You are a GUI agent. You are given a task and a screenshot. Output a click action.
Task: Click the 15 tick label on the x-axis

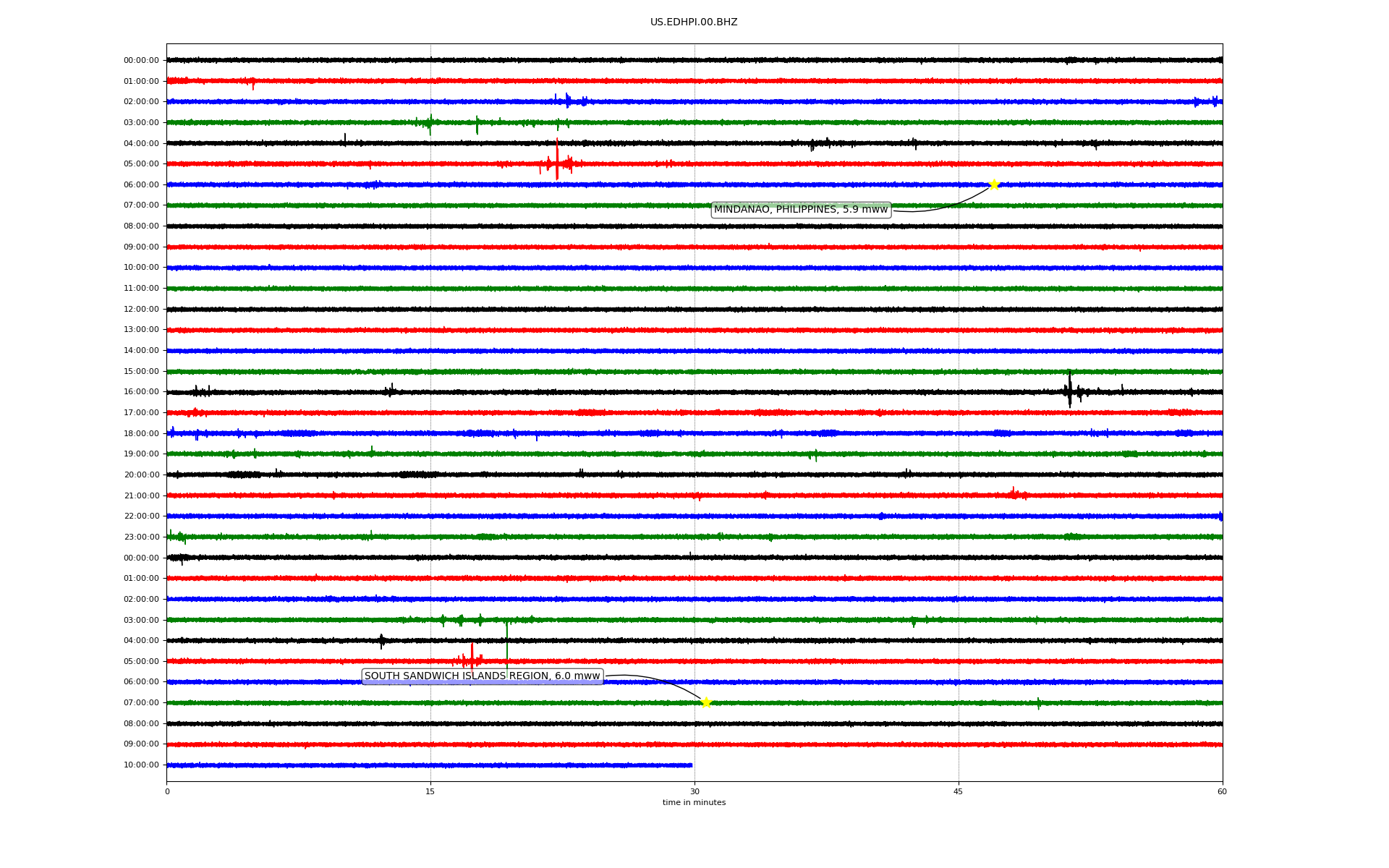click(430, 791)
